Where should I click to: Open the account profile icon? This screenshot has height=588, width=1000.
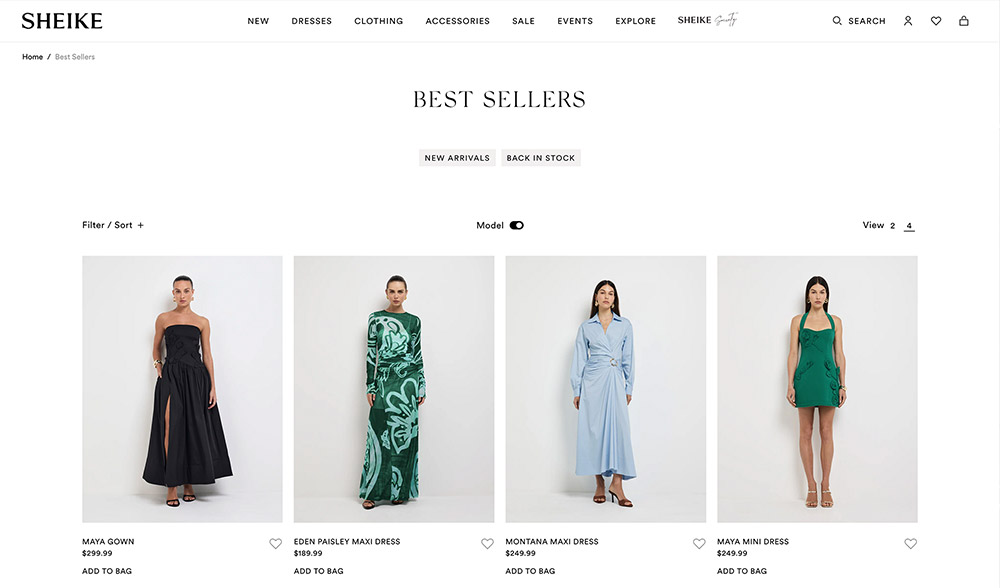click(908, 21)
